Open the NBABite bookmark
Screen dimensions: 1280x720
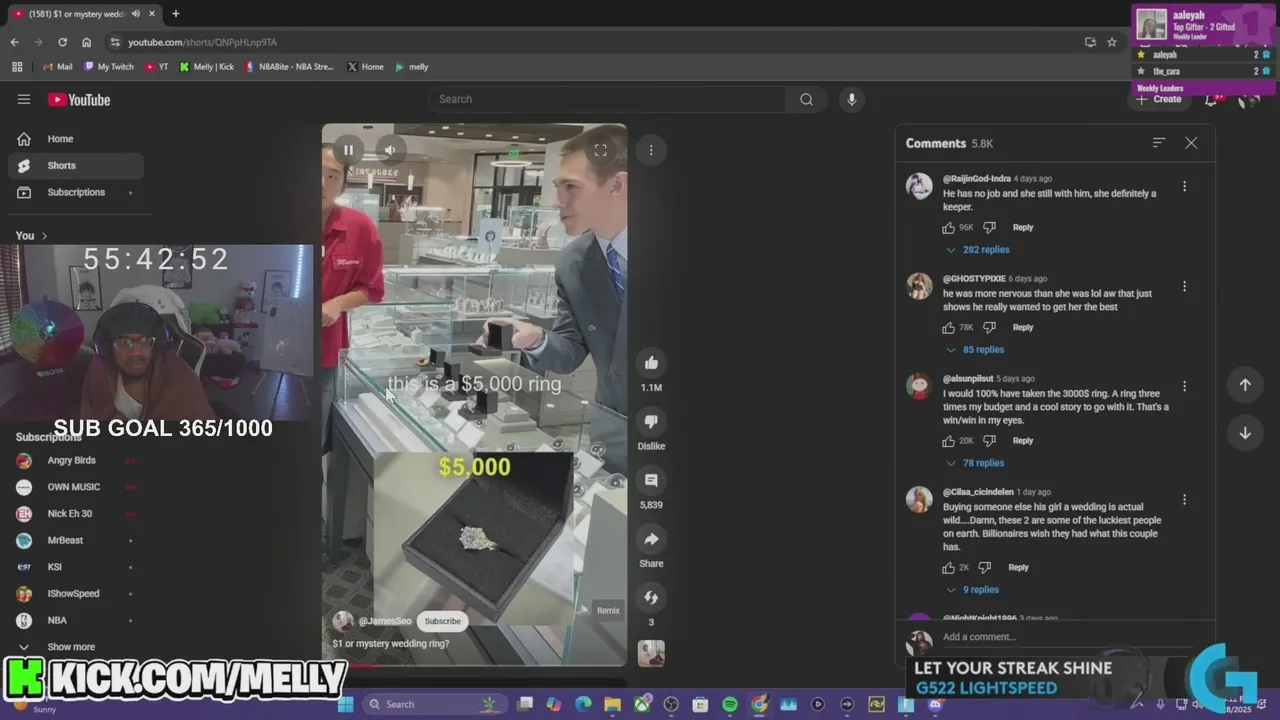(x=290, y=67)
